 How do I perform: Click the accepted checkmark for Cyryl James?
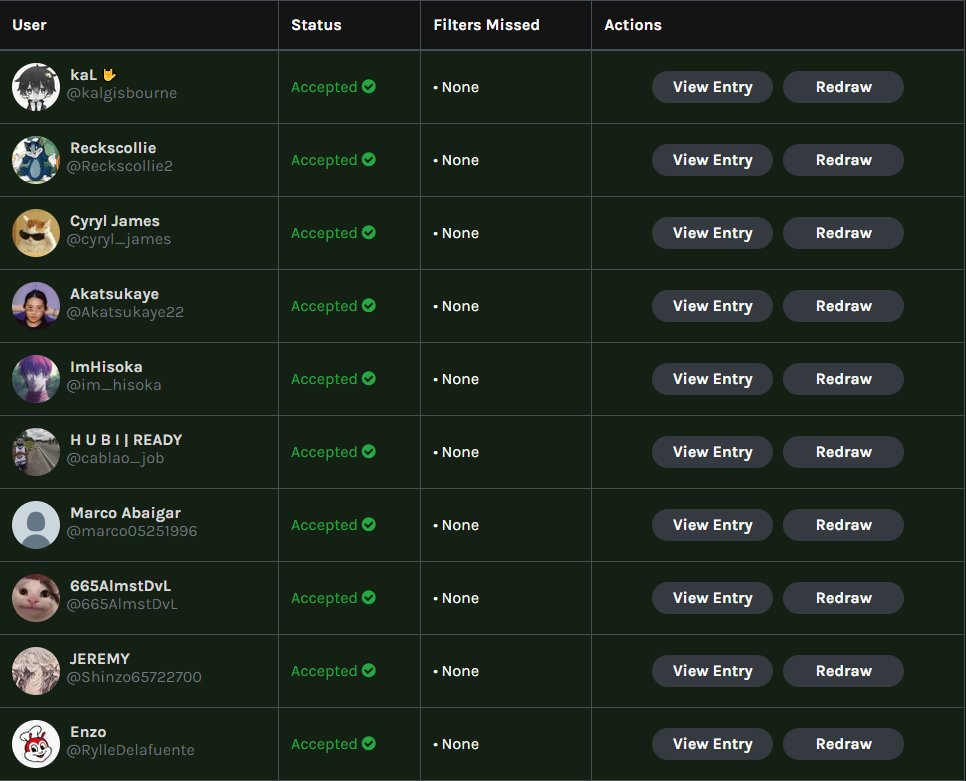[x=369, y=232]
